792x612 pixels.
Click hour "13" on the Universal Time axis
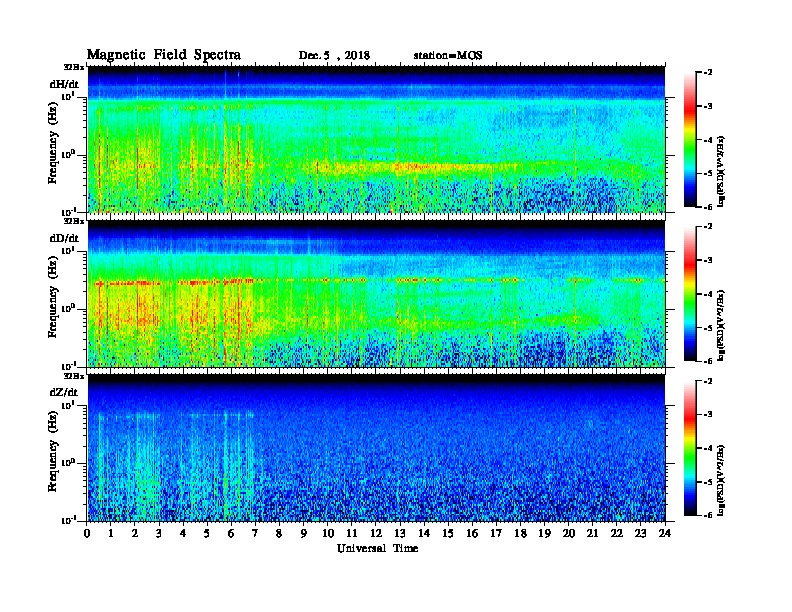pyautogui.click(x=400, y=533)
